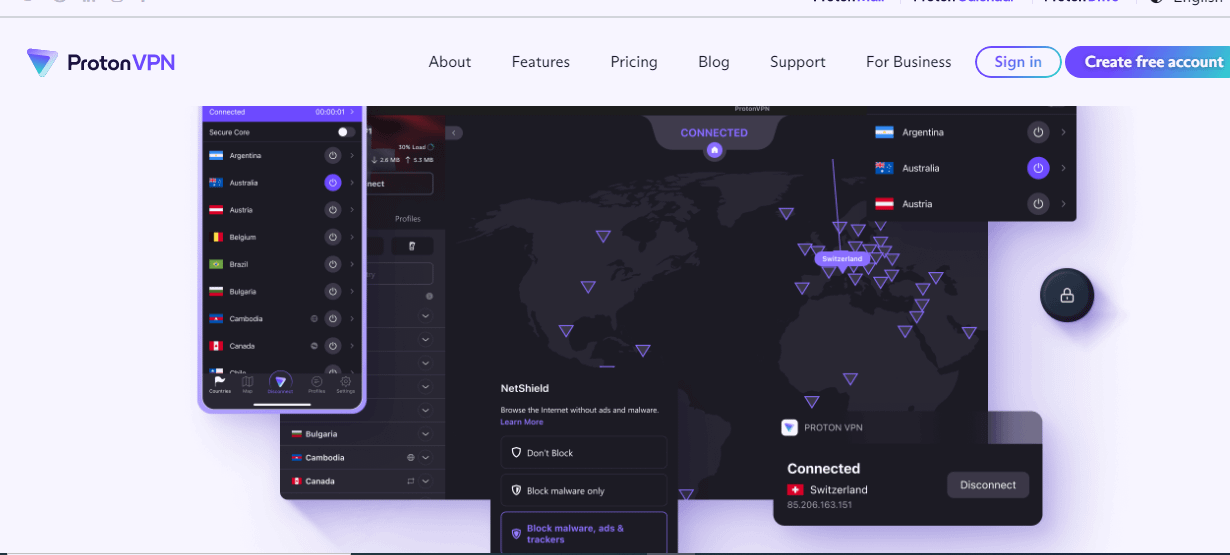Viewport: 1230px width, 555px height.
Task: Follow the NetShield Learn More link
Action: tap(522, 422)
